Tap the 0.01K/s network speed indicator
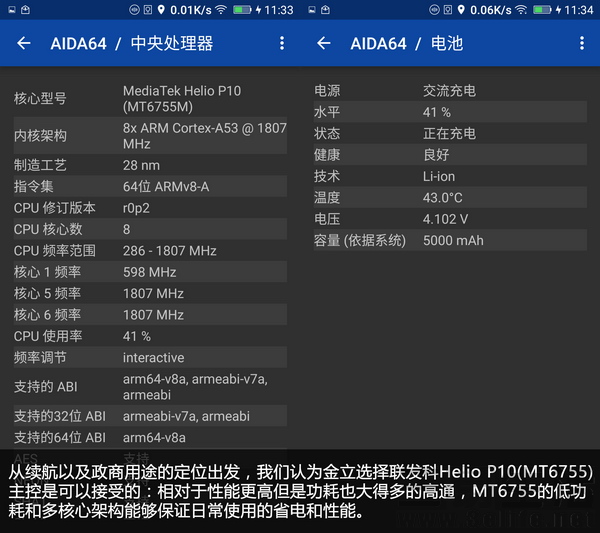This screenshot has width=600, height=533. pos(191,10)
